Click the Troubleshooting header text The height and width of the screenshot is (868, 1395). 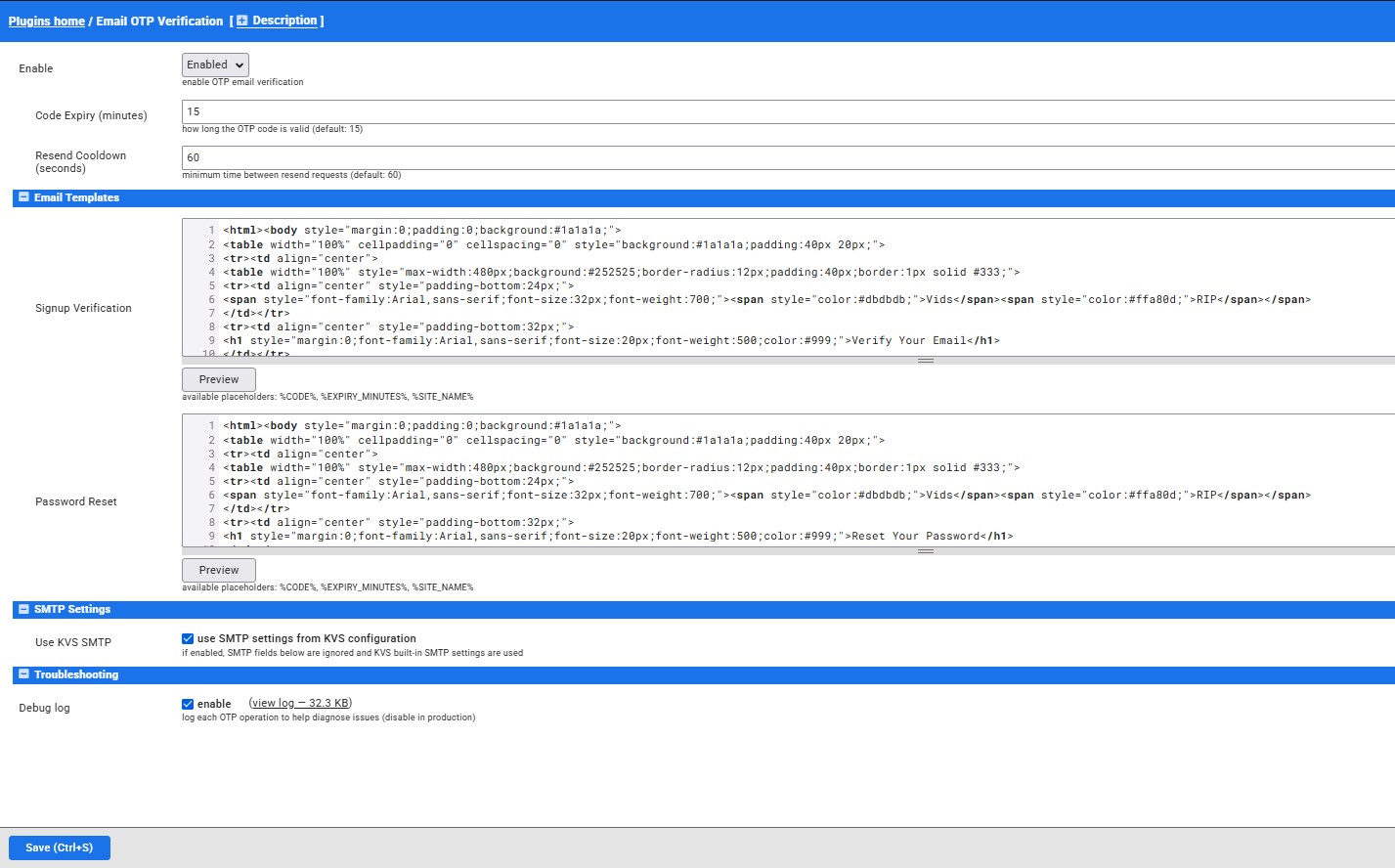tap(76, 674)
